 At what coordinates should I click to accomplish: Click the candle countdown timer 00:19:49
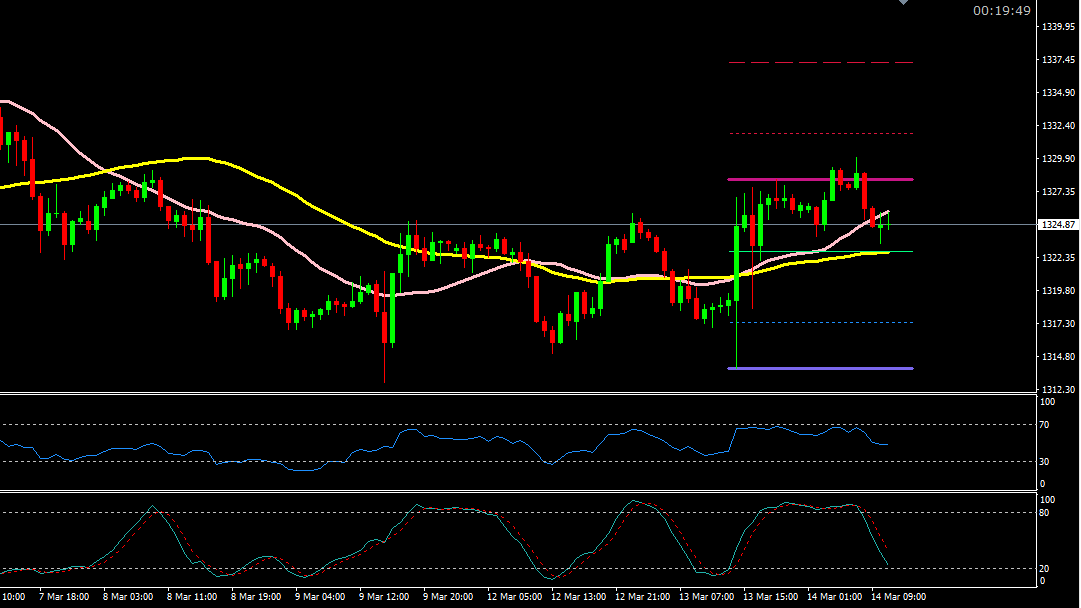[x=1001, y=11]
